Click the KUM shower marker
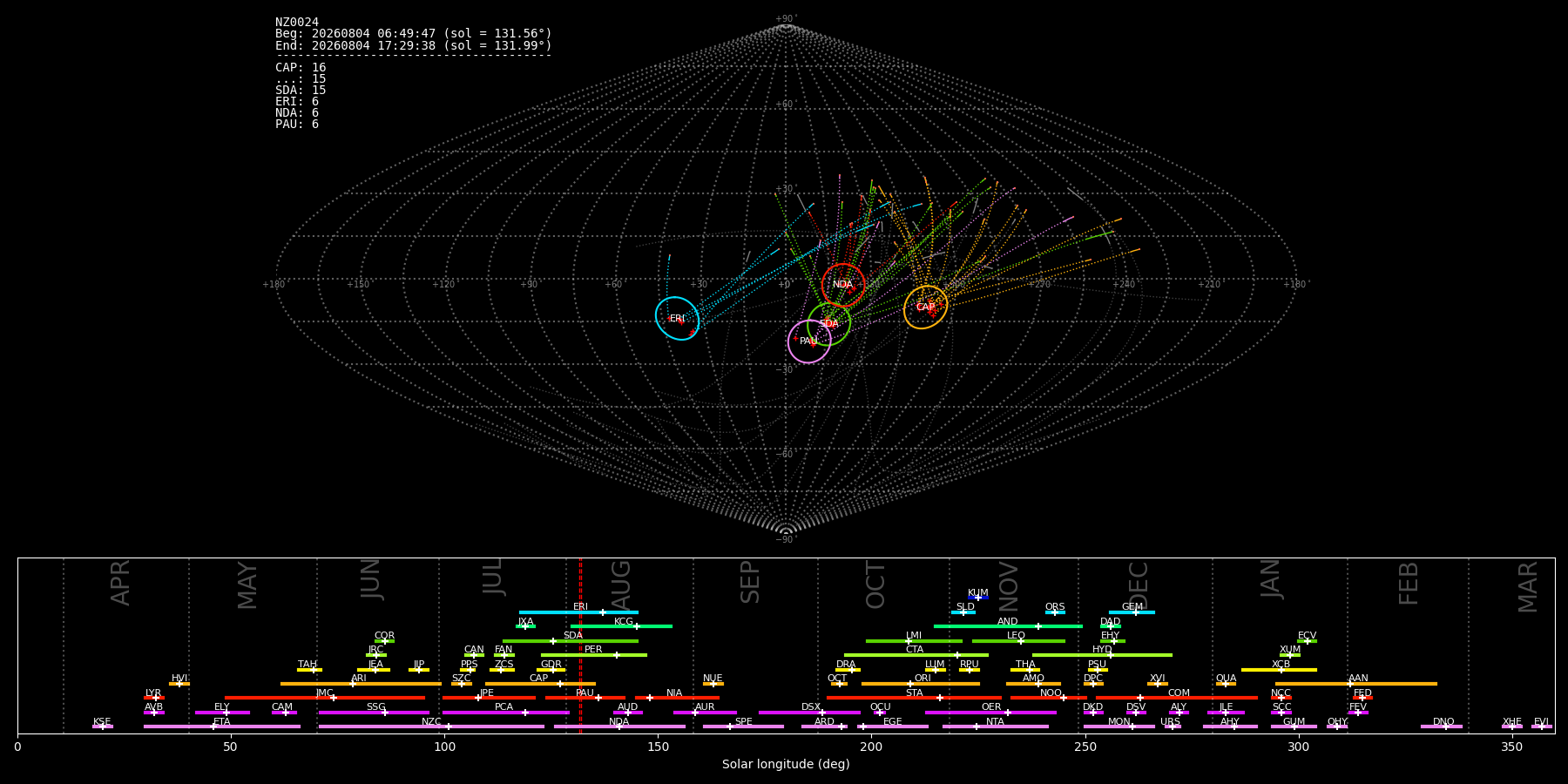1568x784 pixels. (977, 598)
